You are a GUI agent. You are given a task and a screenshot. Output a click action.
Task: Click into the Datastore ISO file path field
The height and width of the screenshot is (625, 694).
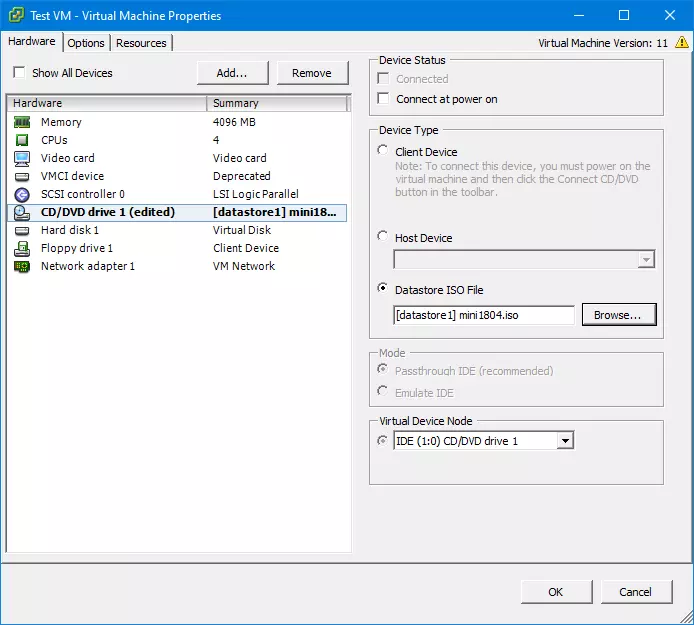(484, 315)
